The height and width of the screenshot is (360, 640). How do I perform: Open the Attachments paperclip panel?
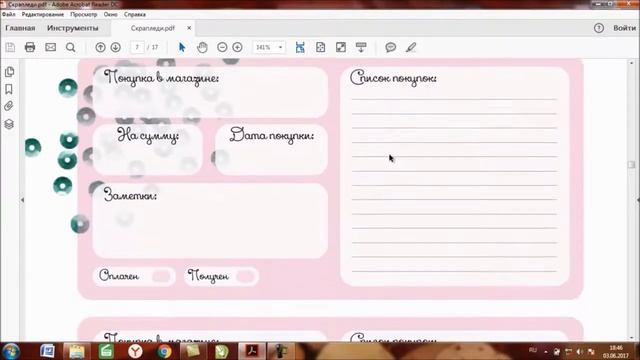point(9,106)
